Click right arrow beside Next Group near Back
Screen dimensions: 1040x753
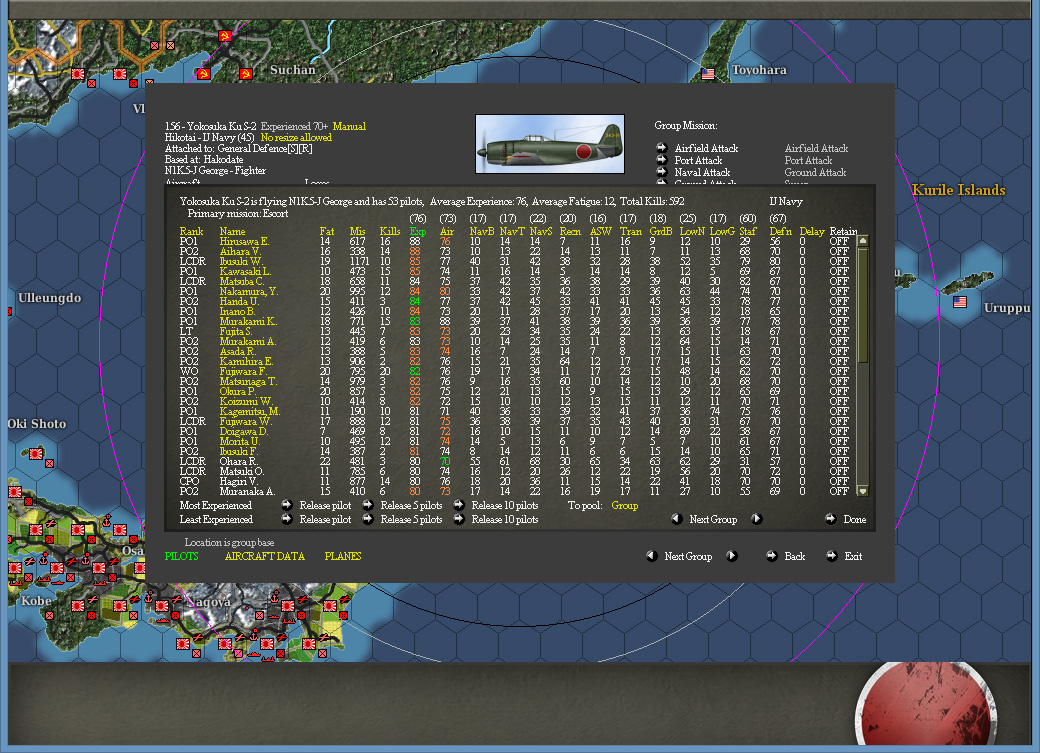tap(732, 556)
